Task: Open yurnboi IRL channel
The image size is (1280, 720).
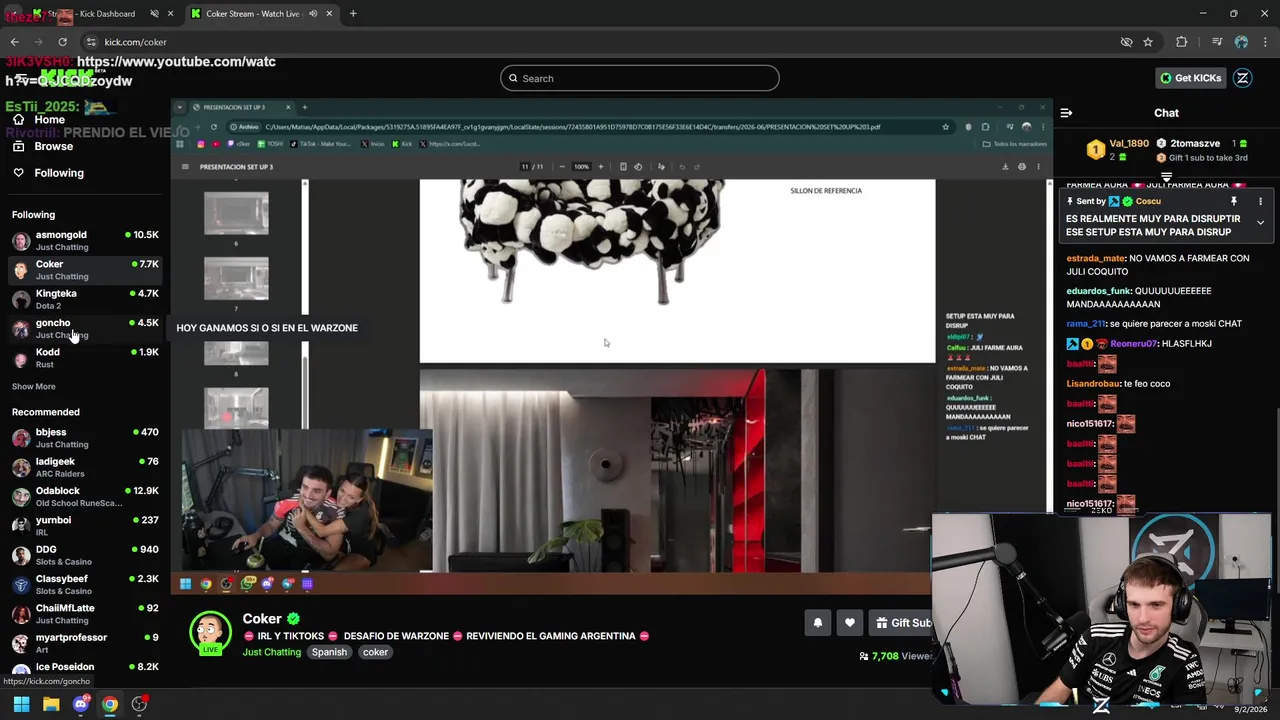Action: 85,526
